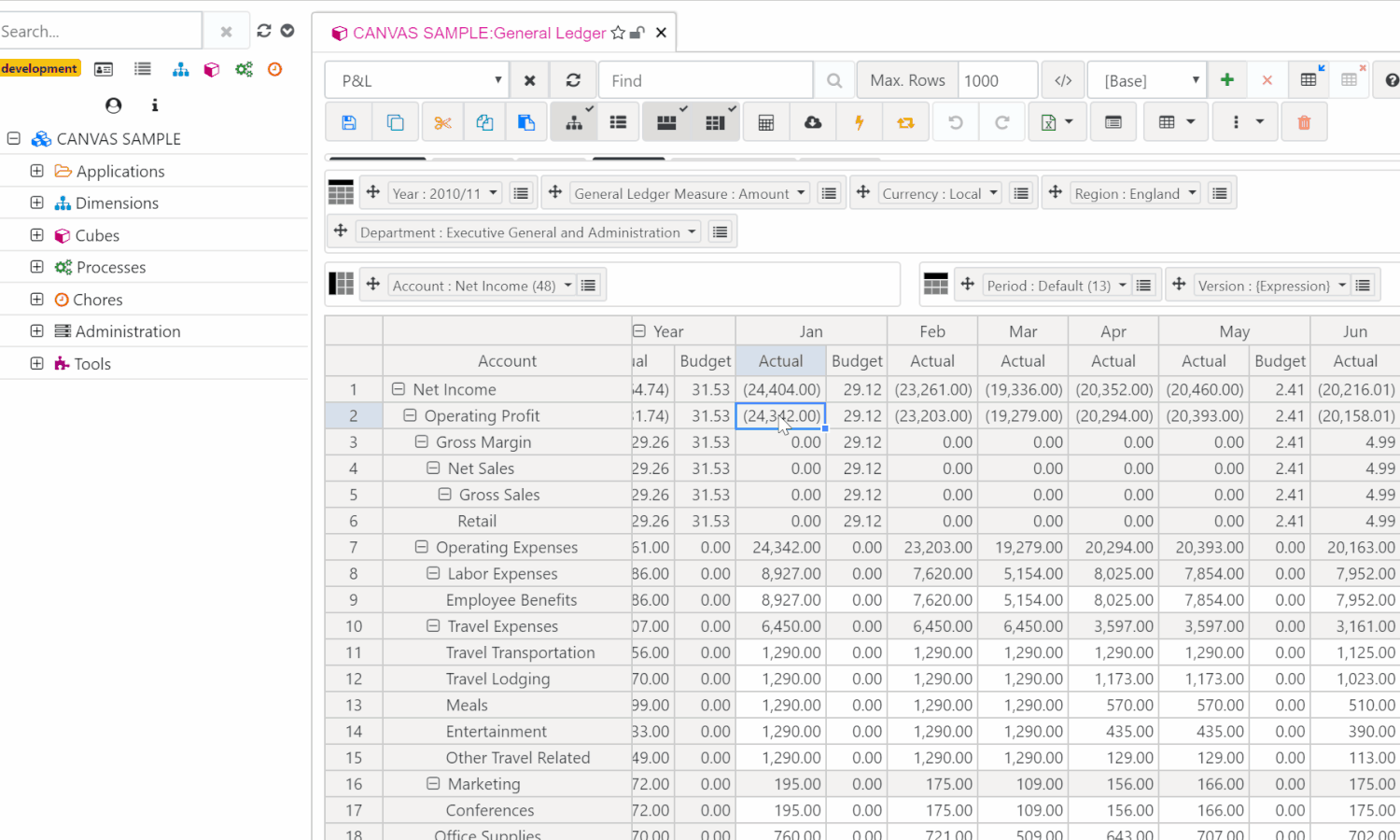This screenshot has height=840, width=1400.
Task: Open Cubes in the sidebar tree
Action: pyautogui.click(x=97, y=235)
